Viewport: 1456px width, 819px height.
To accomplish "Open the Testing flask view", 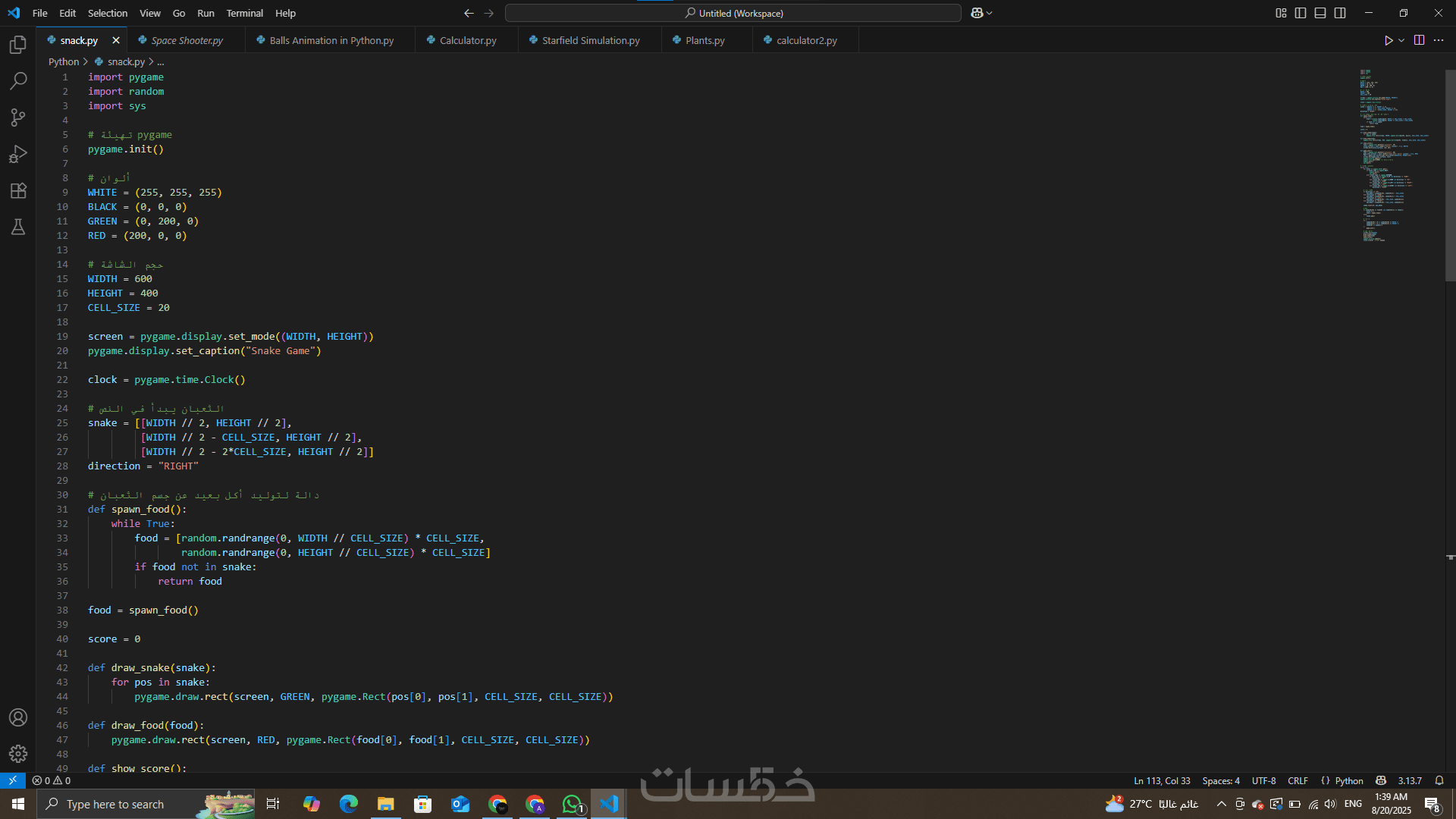I will click(18, 227).
